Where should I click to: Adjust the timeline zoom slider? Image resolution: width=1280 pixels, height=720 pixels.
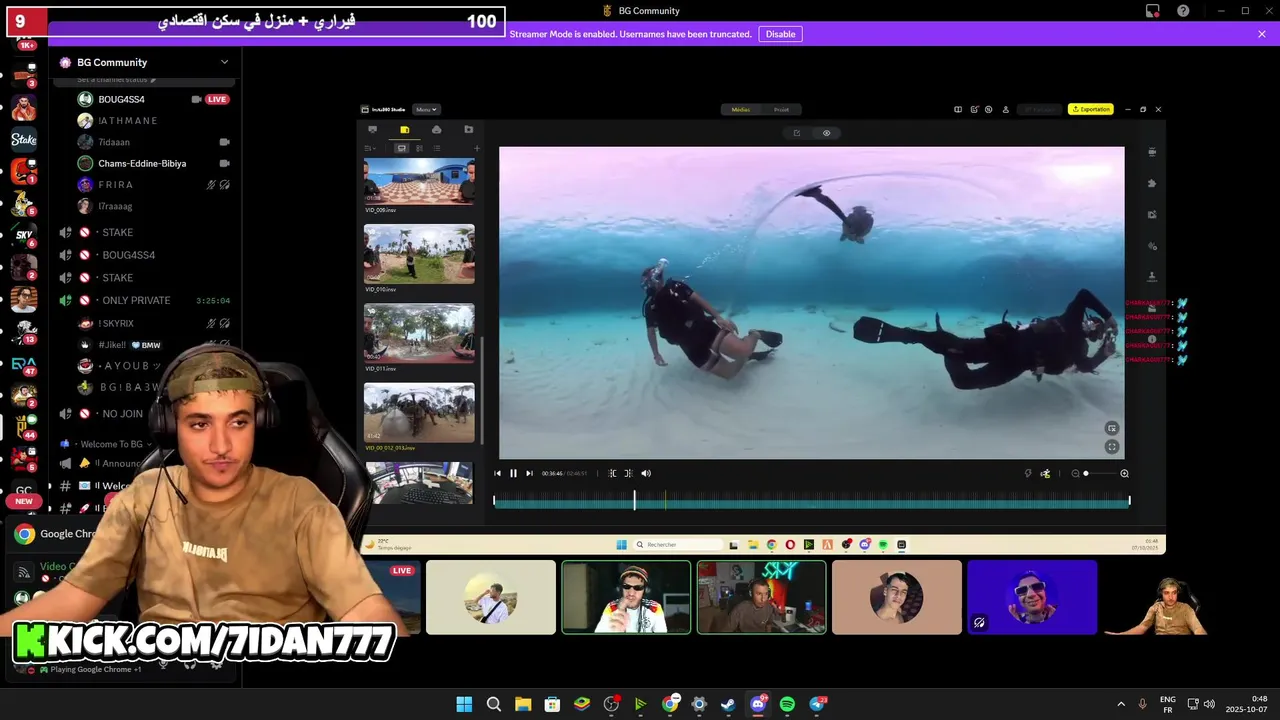coord(1100,473)
